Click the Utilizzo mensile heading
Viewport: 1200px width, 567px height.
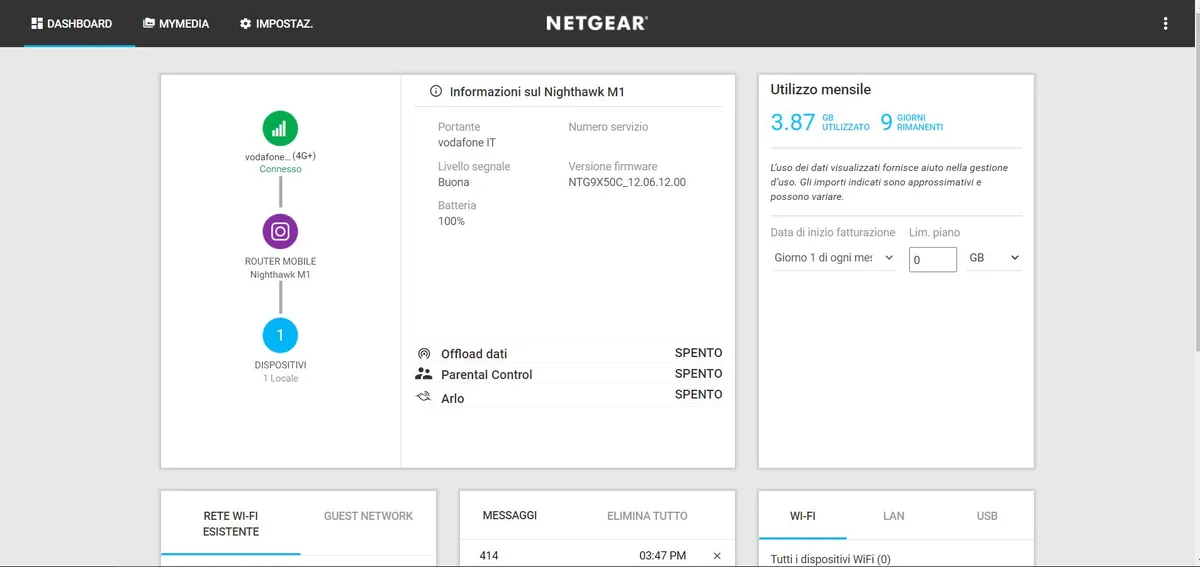820,89
